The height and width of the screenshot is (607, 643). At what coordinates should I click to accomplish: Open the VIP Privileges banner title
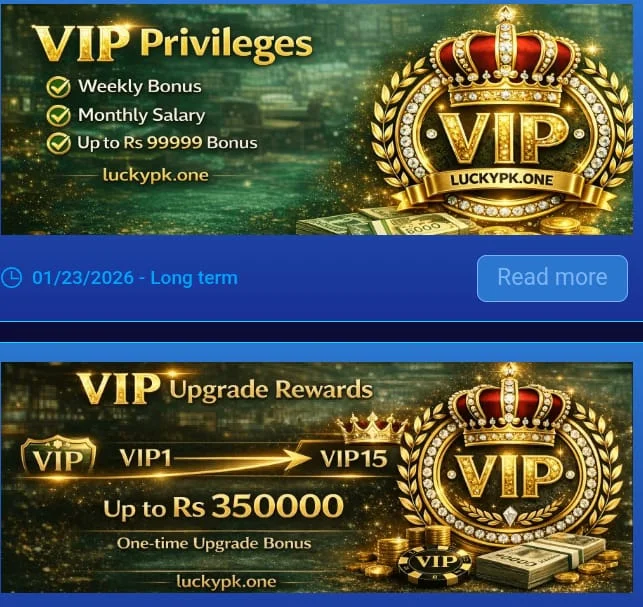[172, 43]
